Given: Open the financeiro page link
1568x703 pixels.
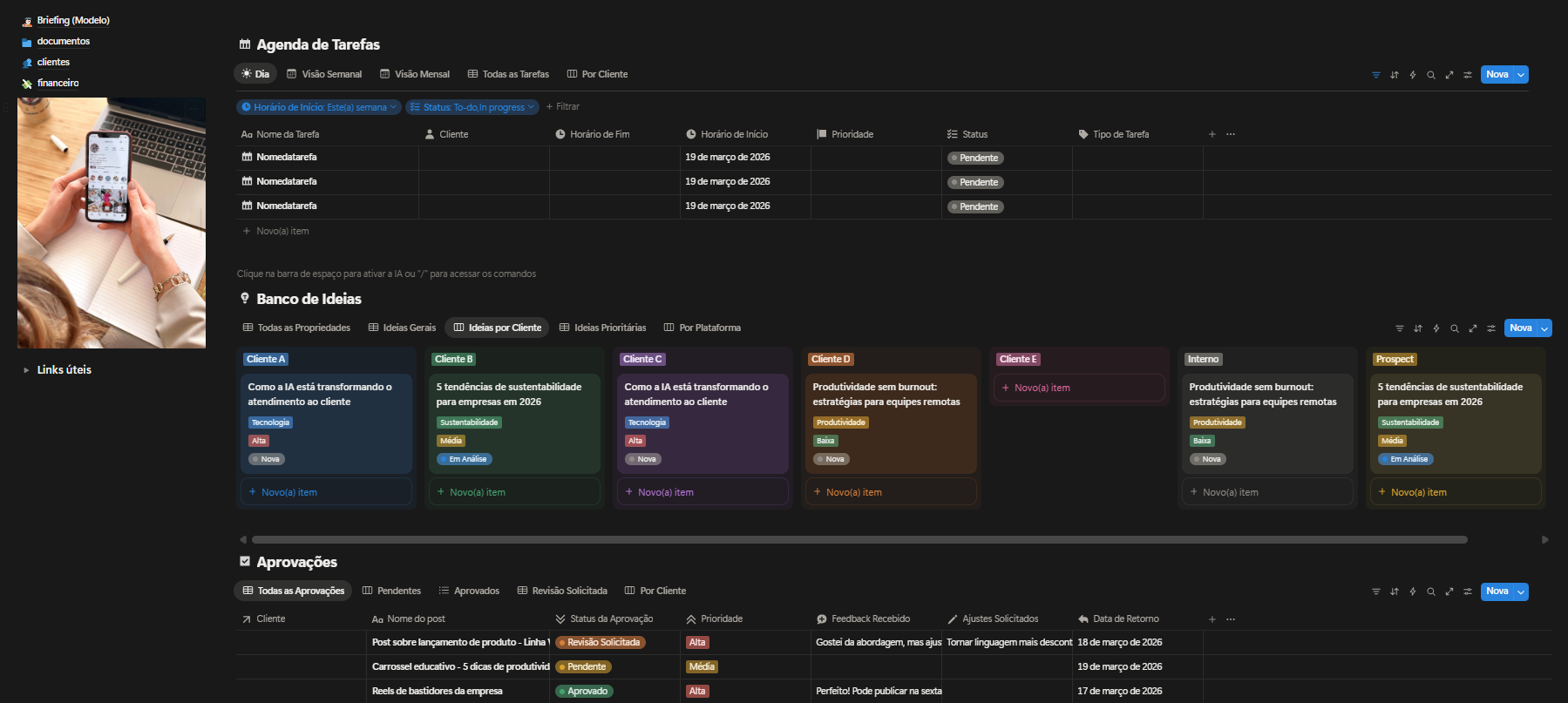Looking at the screenshot, I should pos(58,83).
